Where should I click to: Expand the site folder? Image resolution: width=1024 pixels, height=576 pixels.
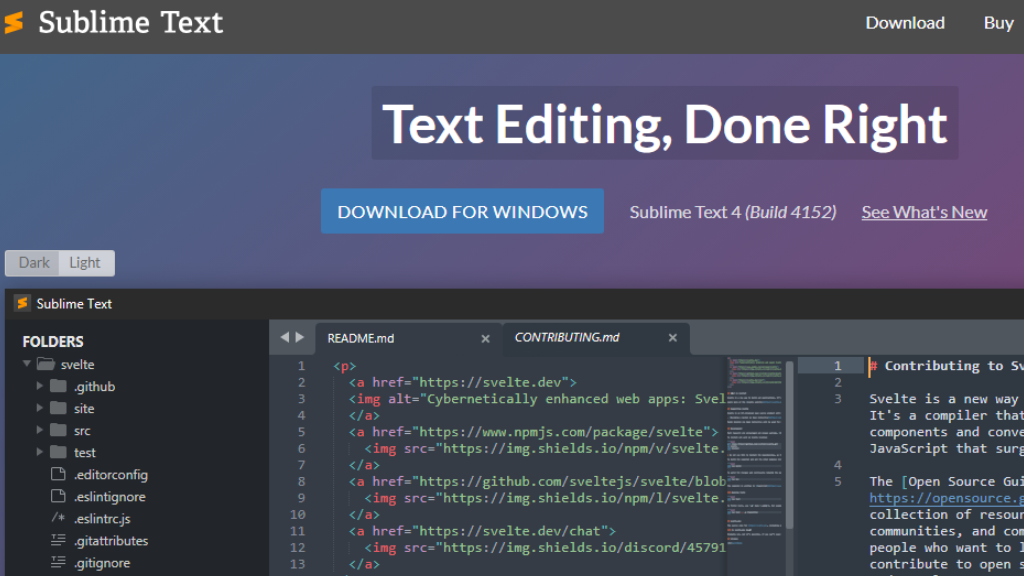coord(40,408)
